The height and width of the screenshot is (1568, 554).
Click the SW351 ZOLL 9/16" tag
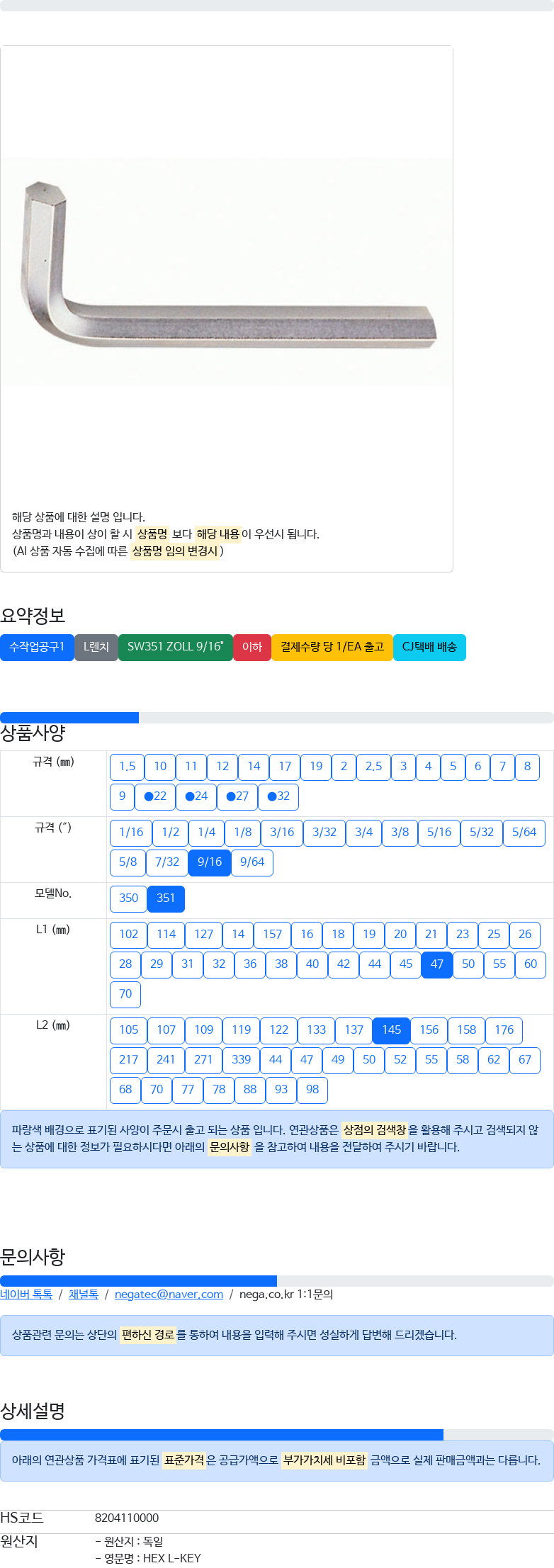pos(176,647)
